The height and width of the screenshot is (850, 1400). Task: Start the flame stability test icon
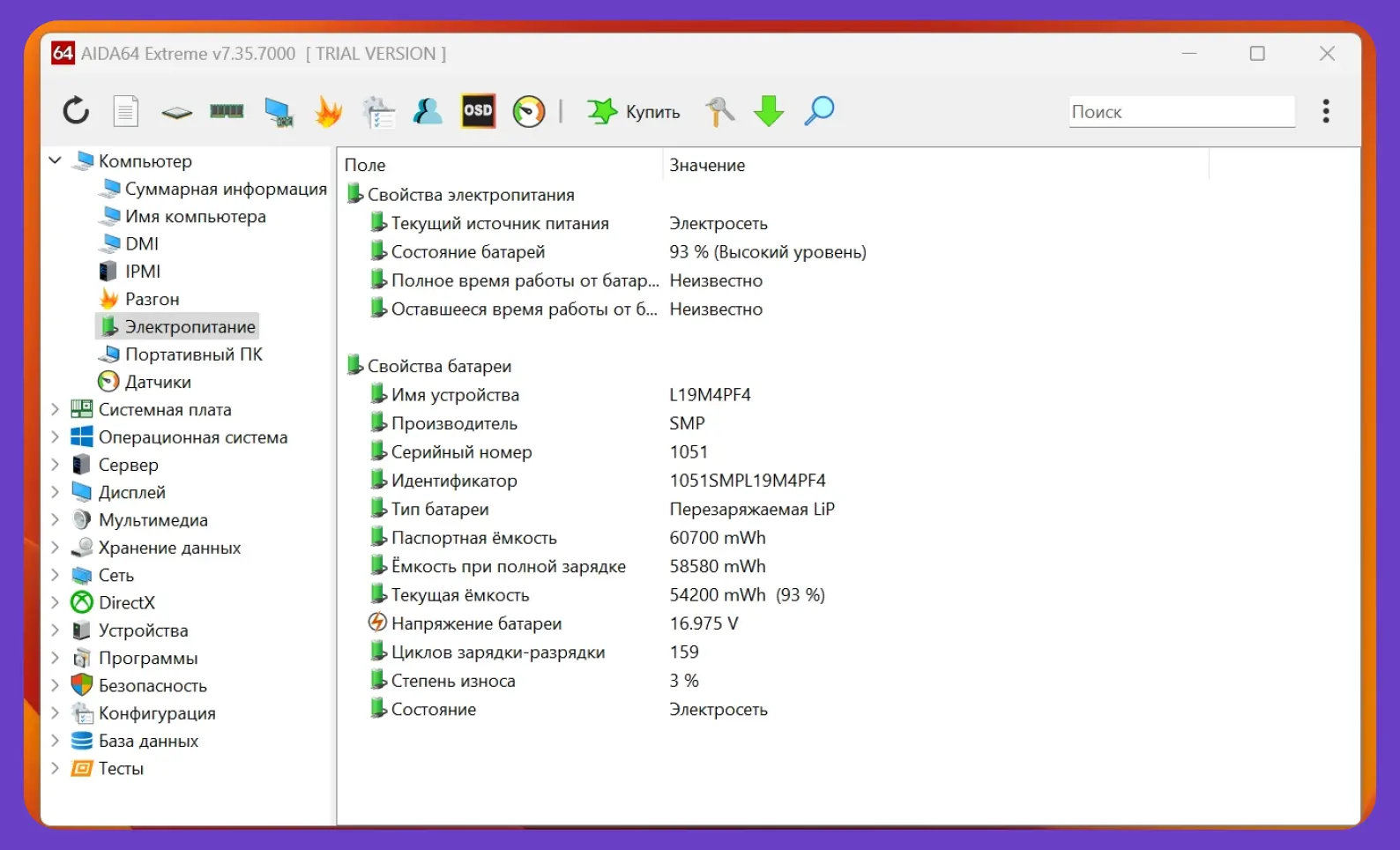coord(329,111)
